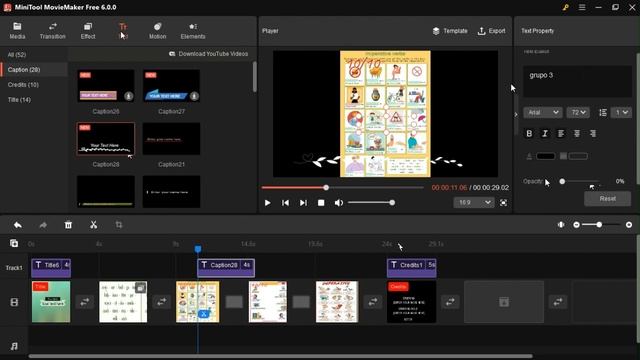
Task: Select the Caption27 thumbnail
Action: [x=171, y=86]
